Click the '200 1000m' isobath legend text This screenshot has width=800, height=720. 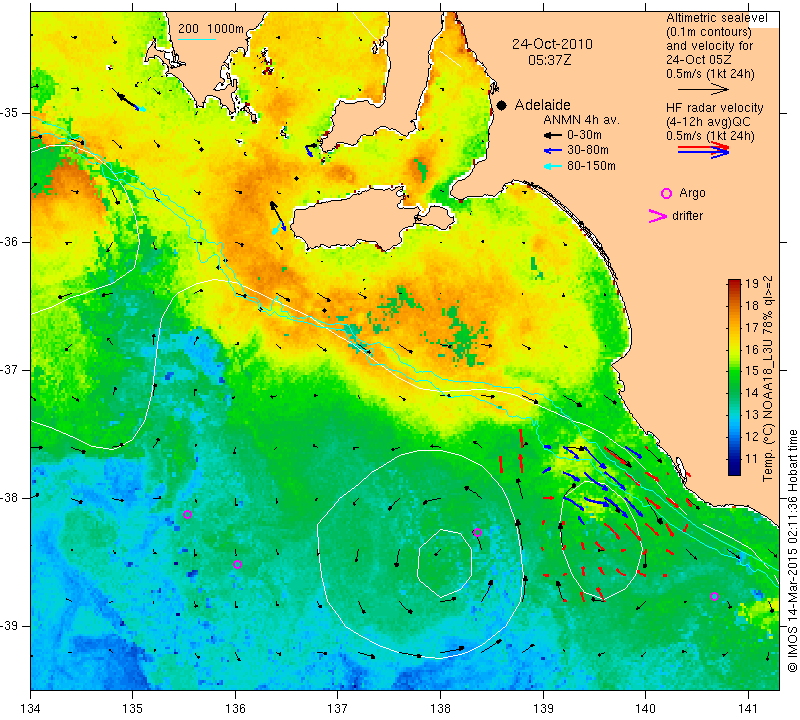pos(211,29)
